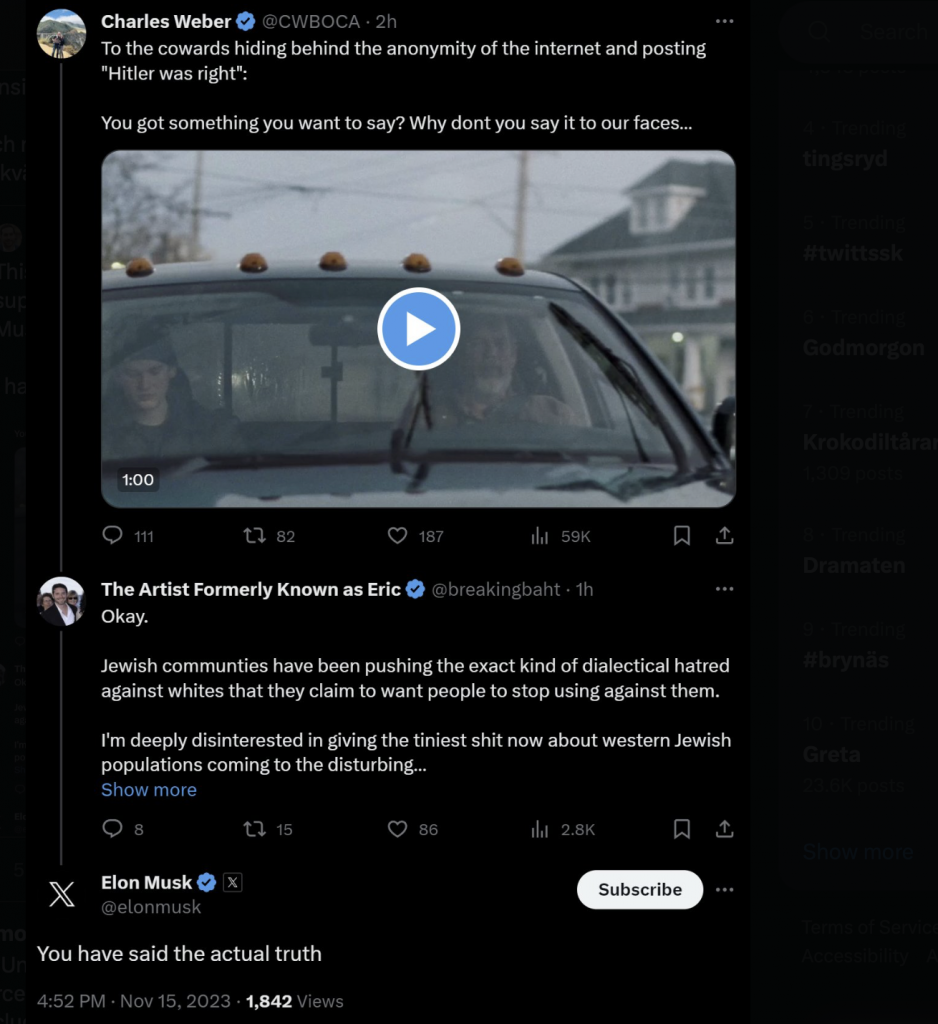The height and width of the screenshot is (1024, 938).
Task: Open the @elonmusk profile handle
Action: pos(151,907)
